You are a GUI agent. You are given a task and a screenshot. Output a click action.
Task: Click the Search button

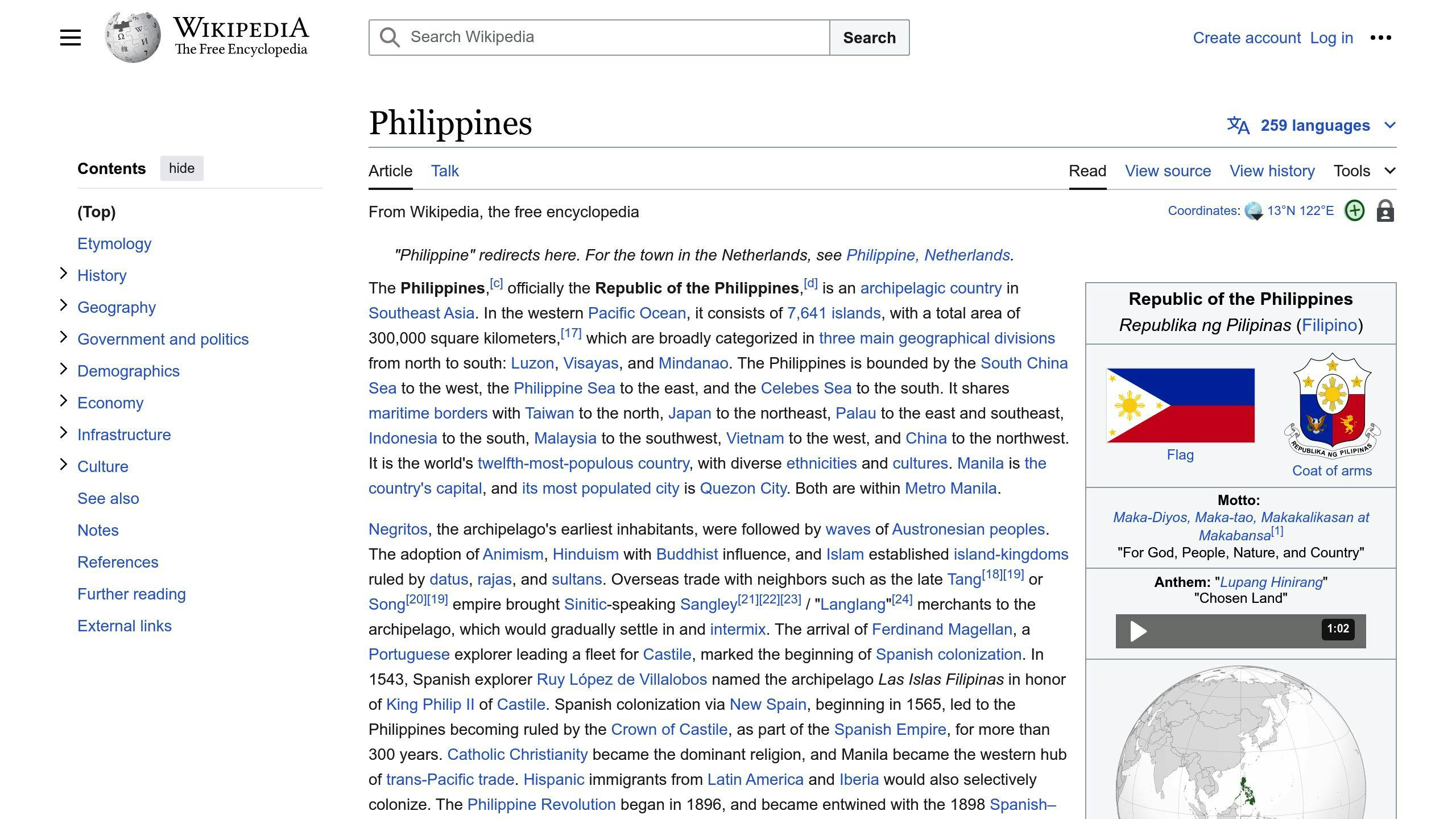869,38
